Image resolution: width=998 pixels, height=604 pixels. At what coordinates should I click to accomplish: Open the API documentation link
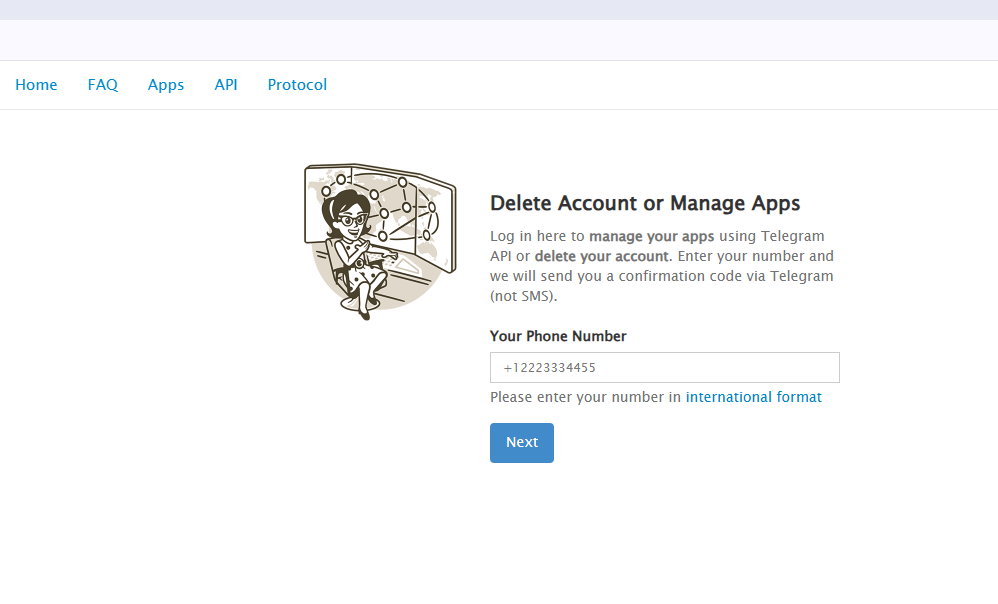click(x=226, y=85)
